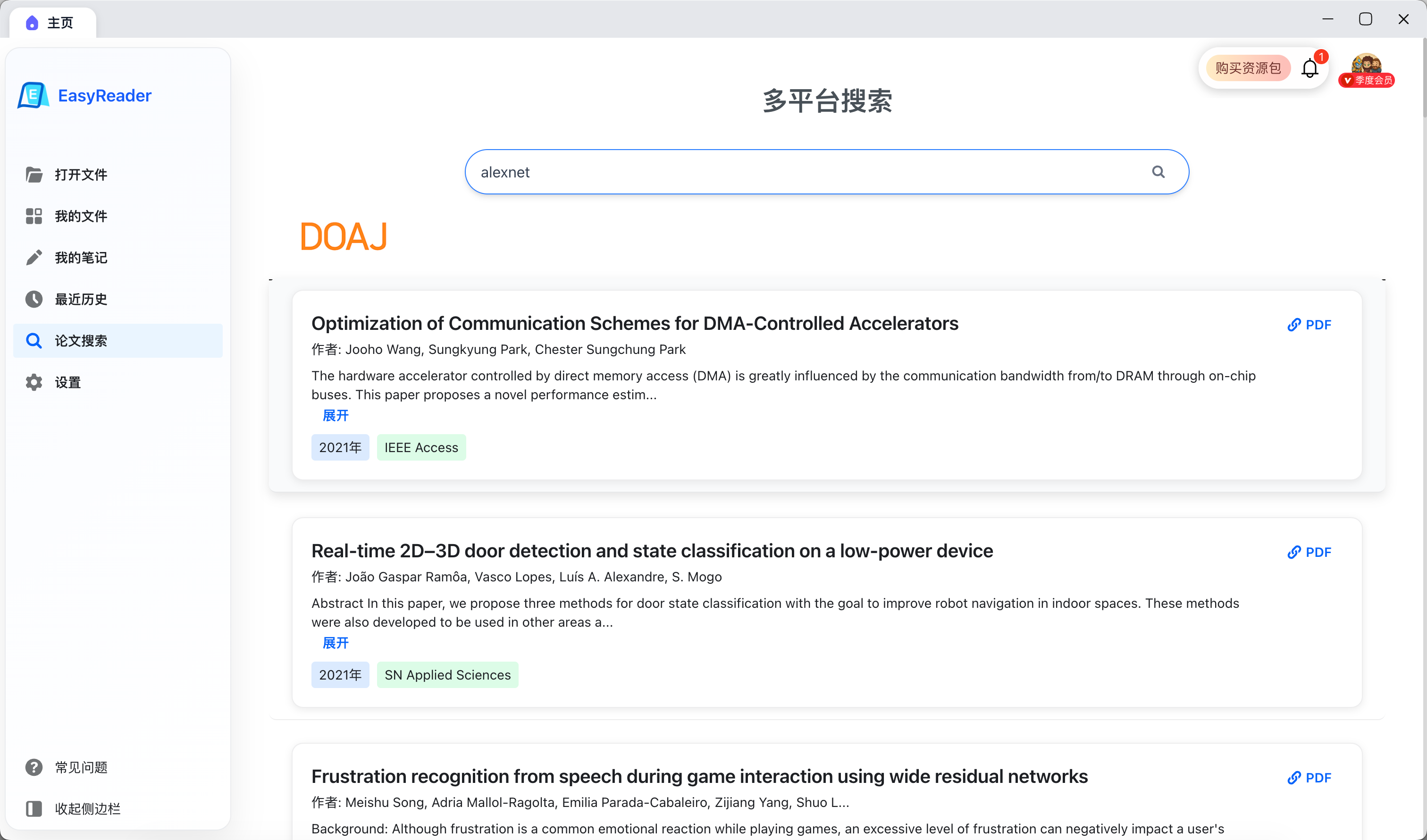
Task: Open the notification bell
Action: [x=1310, y=68]
